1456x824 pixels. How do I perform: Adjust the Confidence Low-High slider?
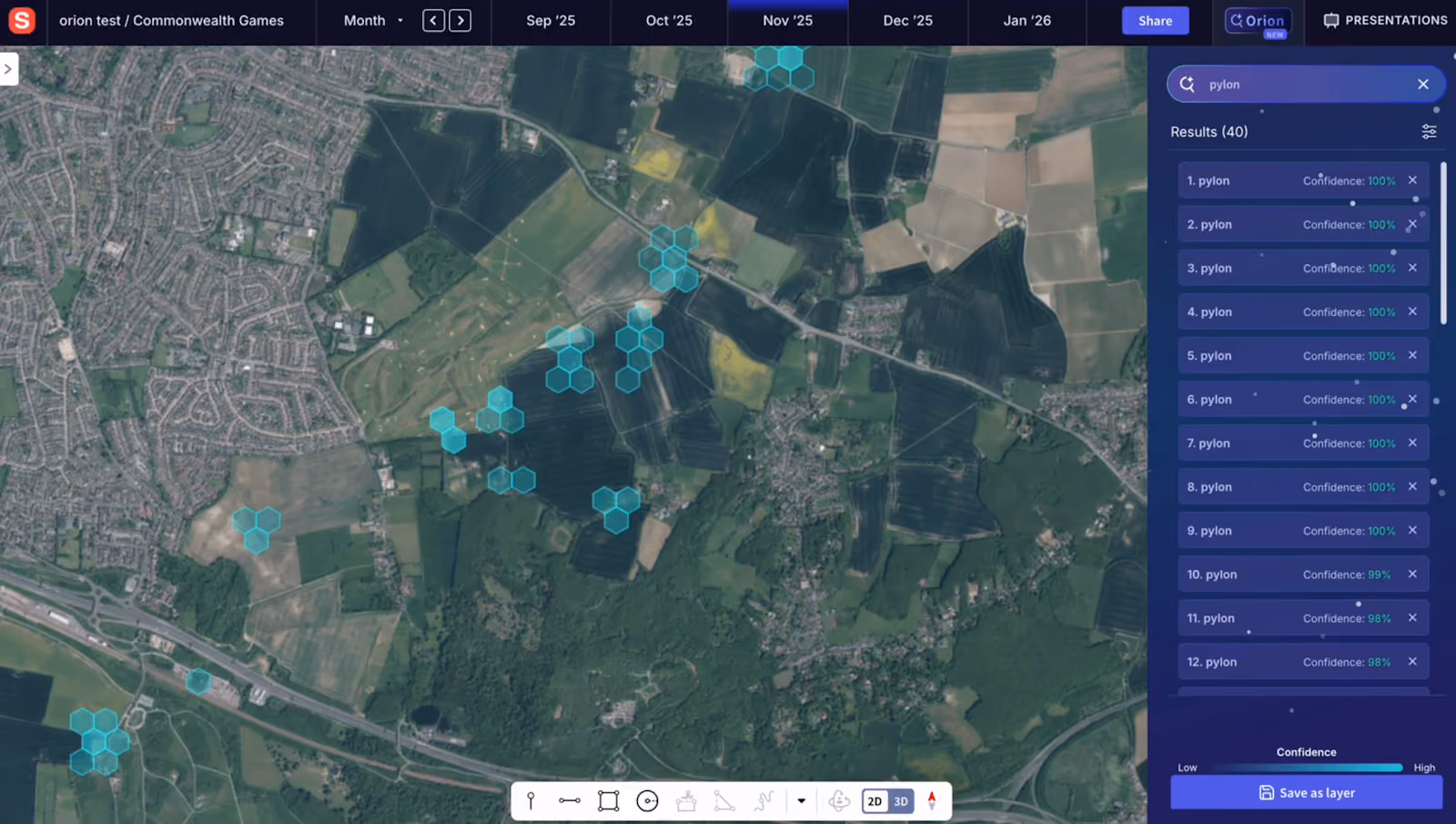[x=1307, y=768]
